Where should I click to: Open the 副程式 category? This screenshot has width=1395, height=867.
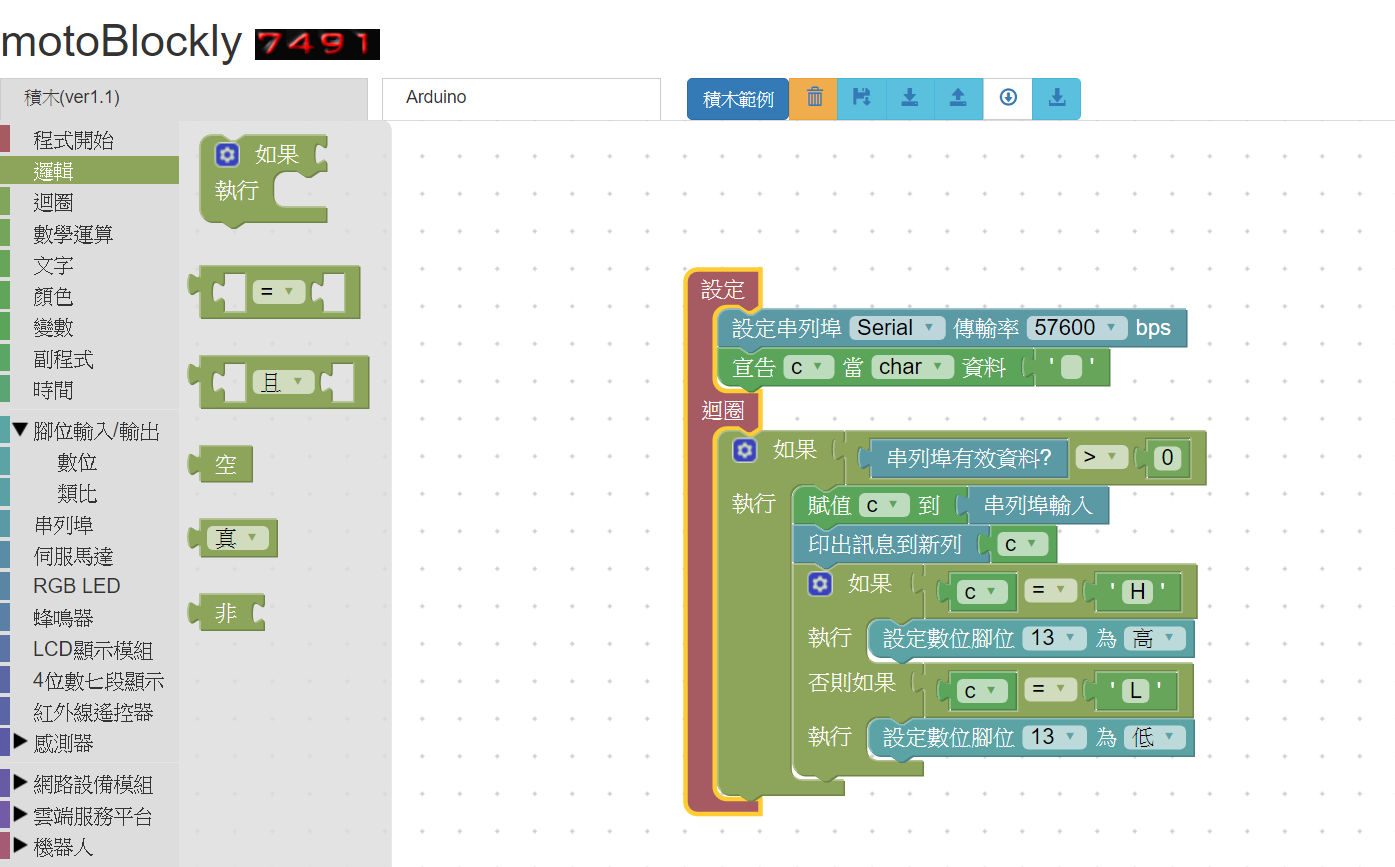(90, 359)
